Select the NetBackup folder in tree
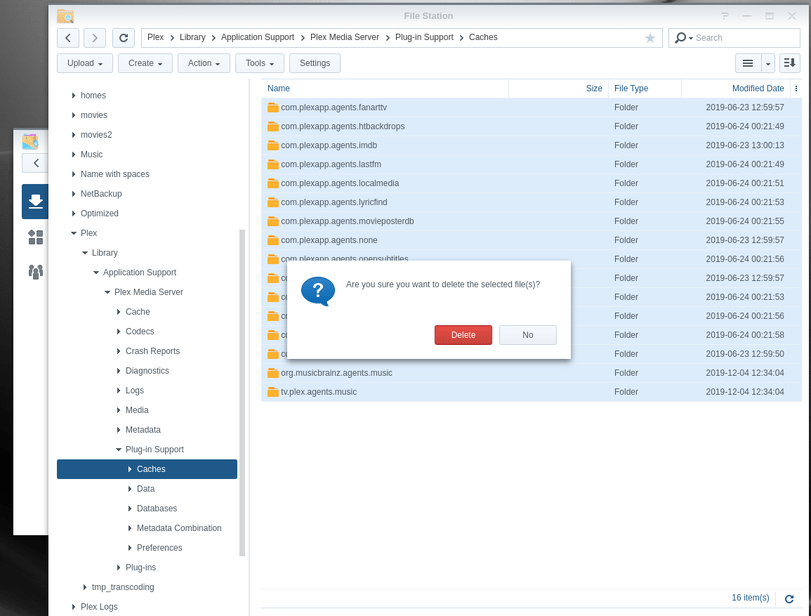 pos(101,194)
